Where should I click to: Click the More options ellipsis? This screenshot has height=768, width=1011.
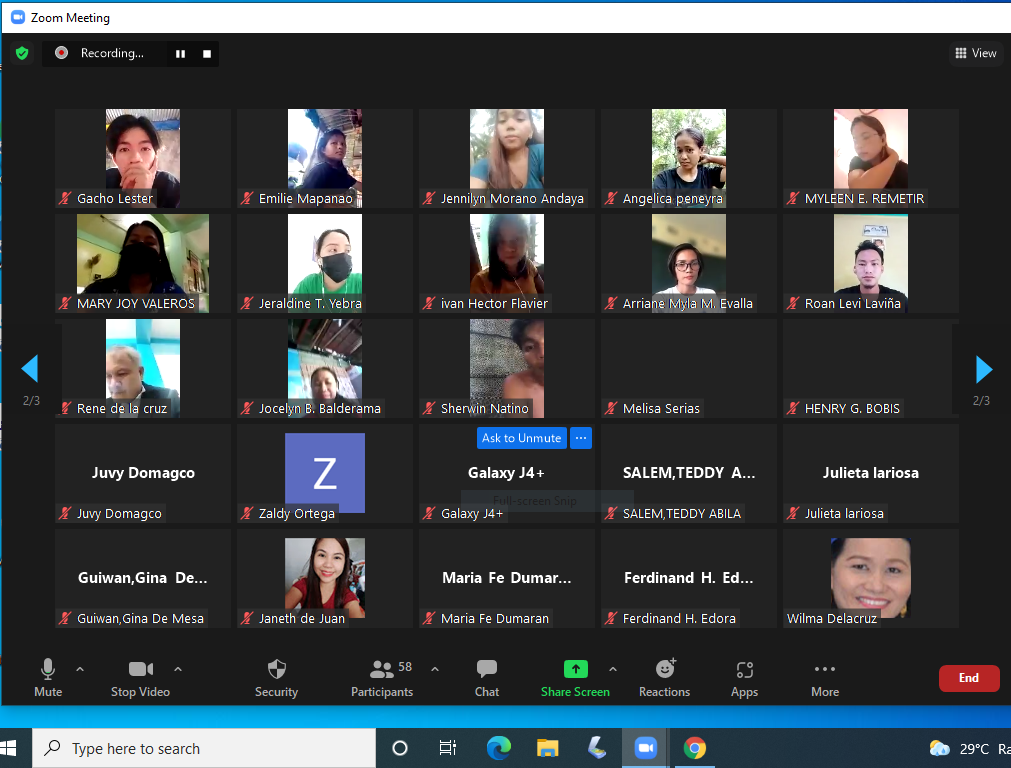[x=824, y=670]
